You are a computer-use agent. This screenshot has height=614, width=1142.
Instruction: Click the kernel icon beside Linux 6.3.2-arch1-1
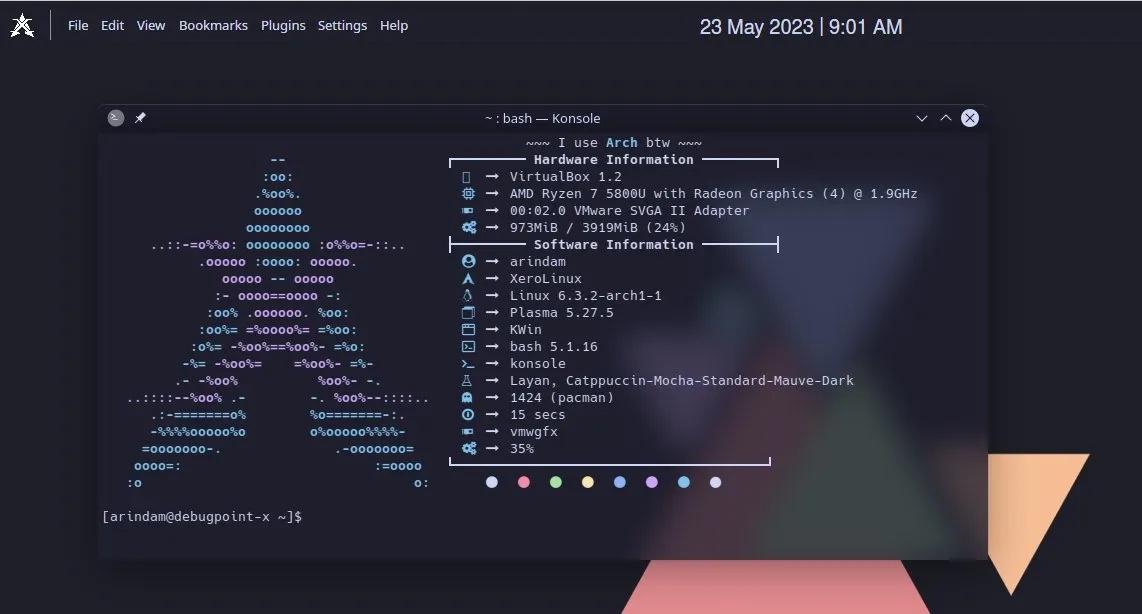468,295
